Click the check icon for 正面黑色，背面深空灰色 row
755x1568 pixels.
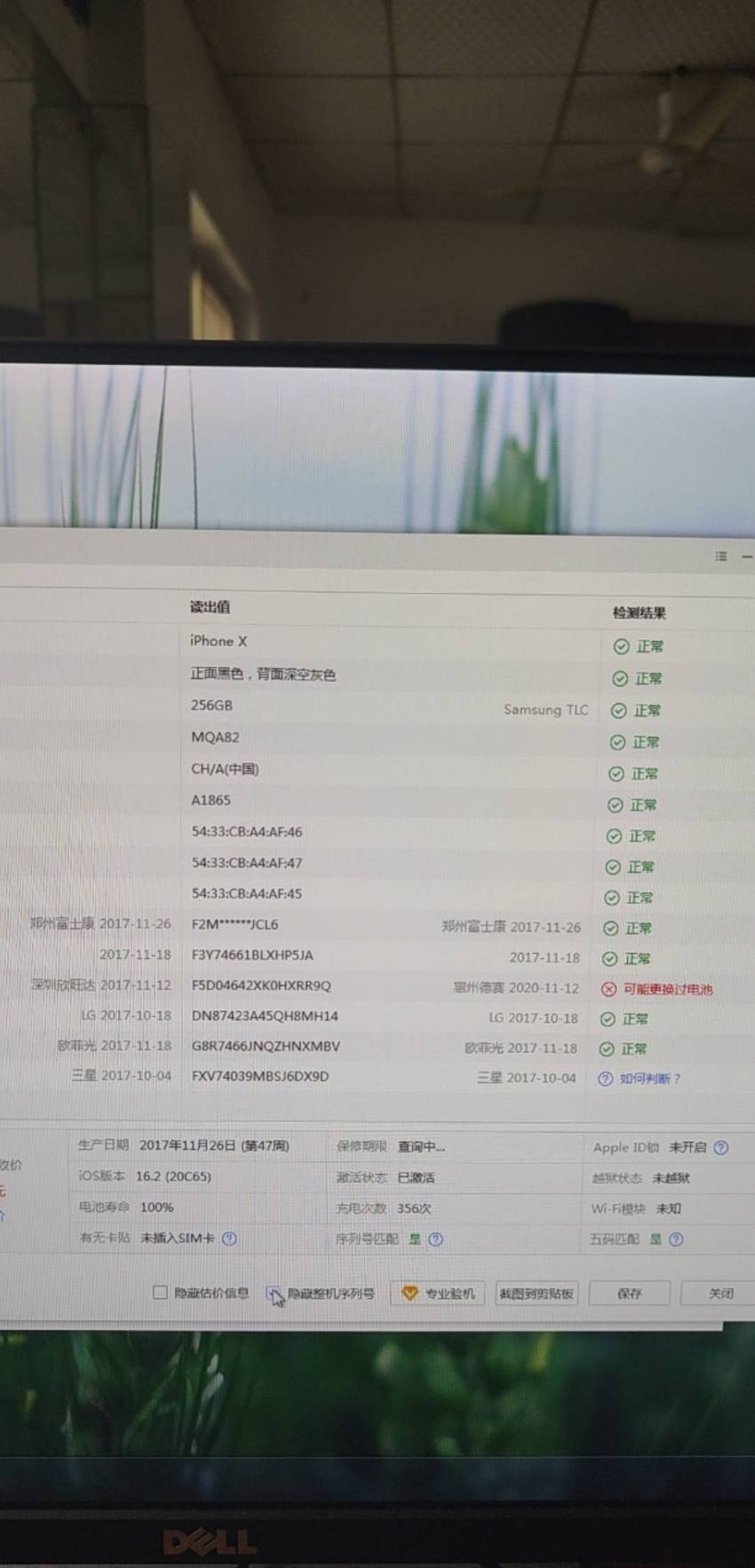point(620,678)
